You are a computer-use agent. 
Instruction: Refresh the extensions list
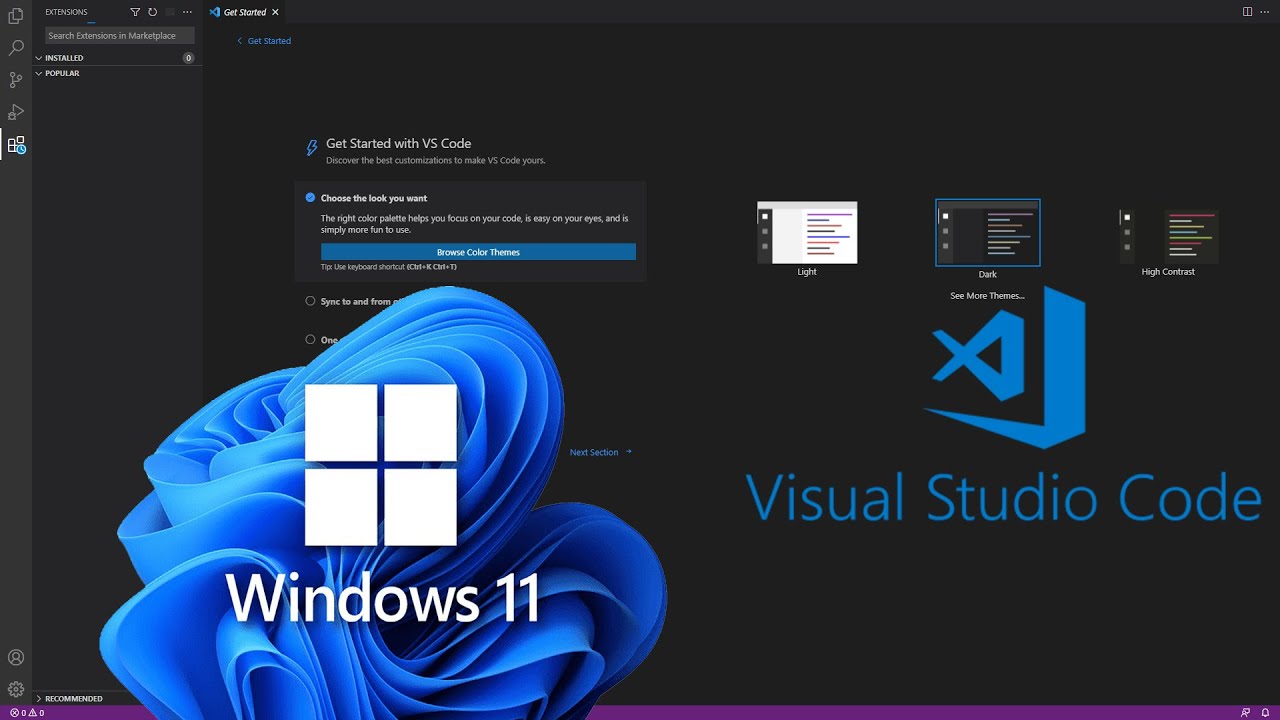tap(152, 12)
